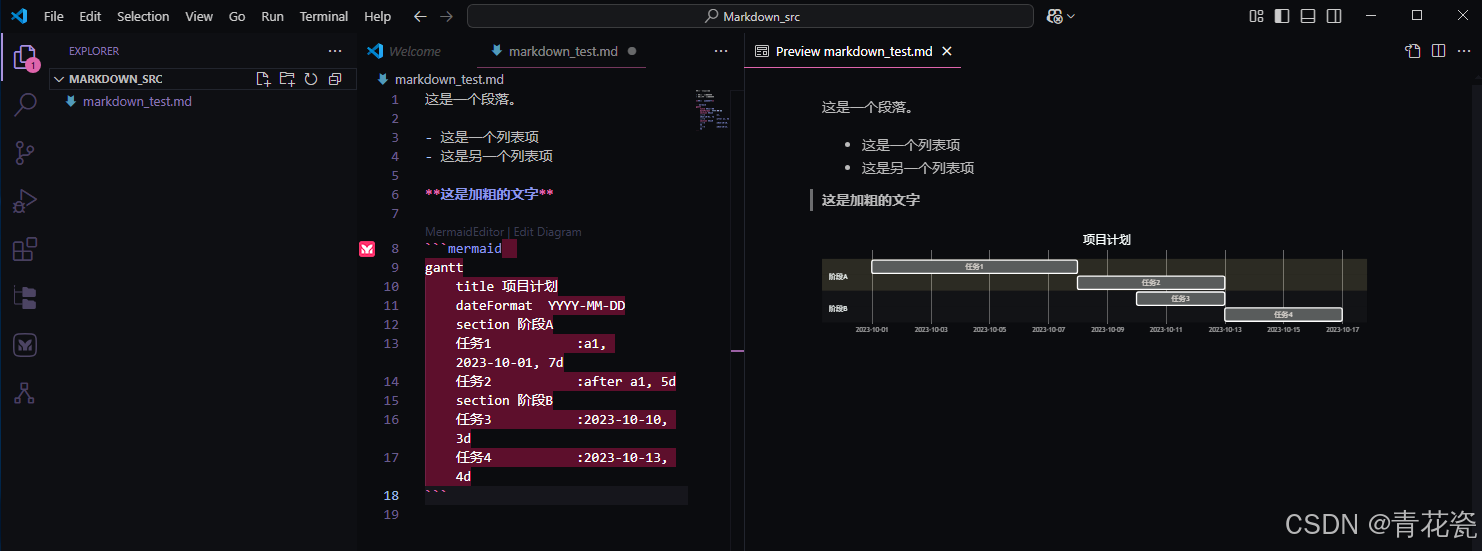Viewport: 1482px width, 551px height.
Task: Open the Copilot dropdown chevron
Action: (1071, 16)
